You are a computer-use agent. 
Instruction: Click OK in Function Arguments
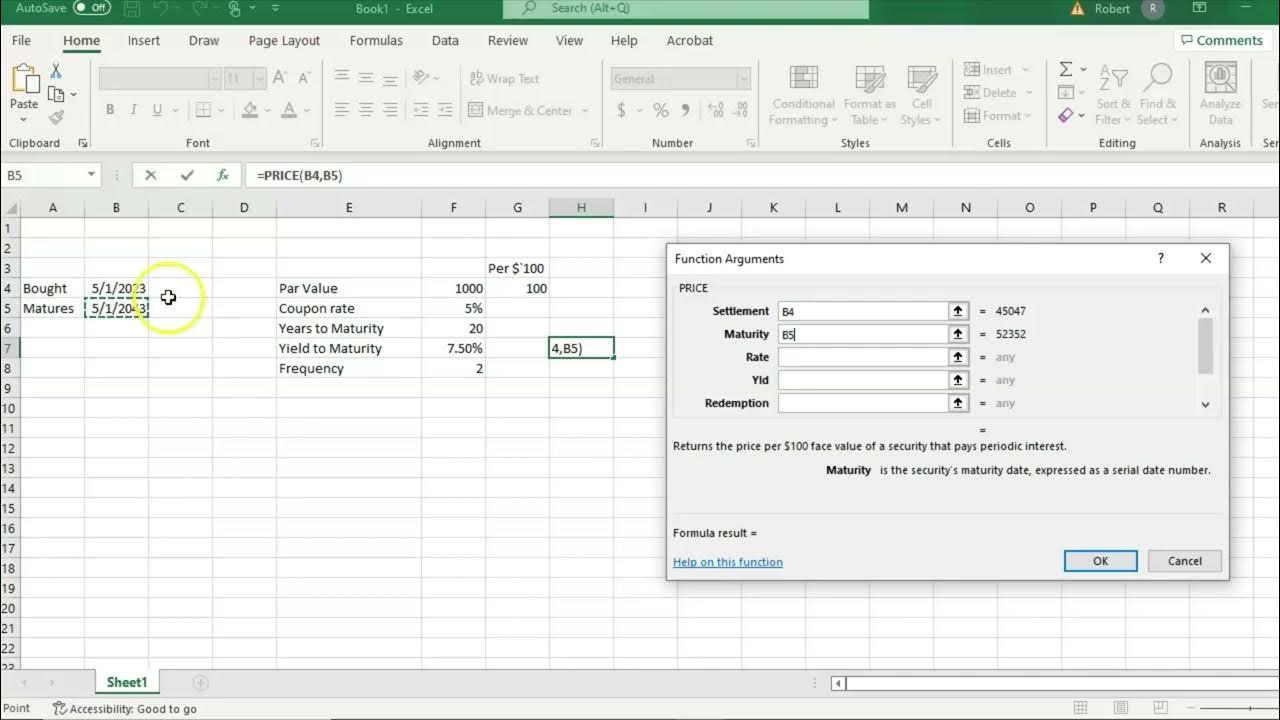pos(1100,561)
